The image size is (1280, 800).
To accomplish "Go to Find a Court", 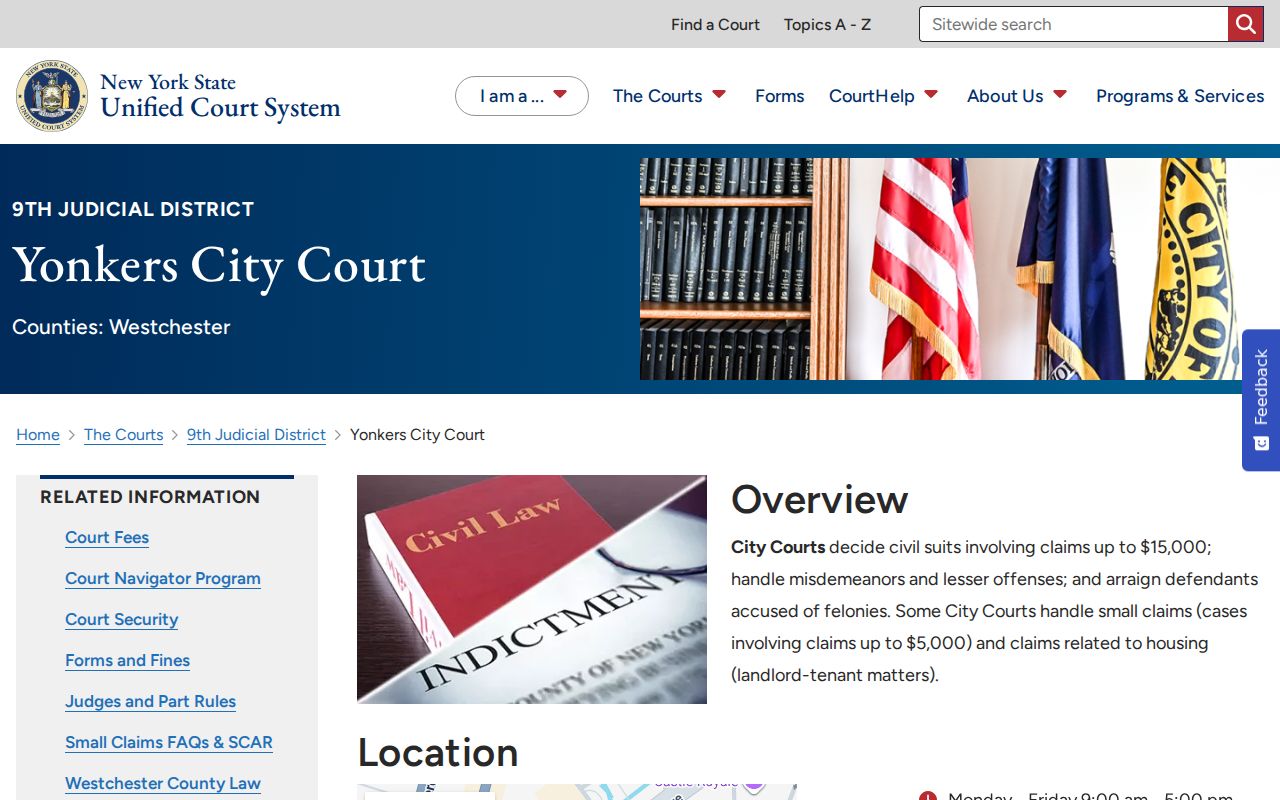I will click(x=715, y=24).
